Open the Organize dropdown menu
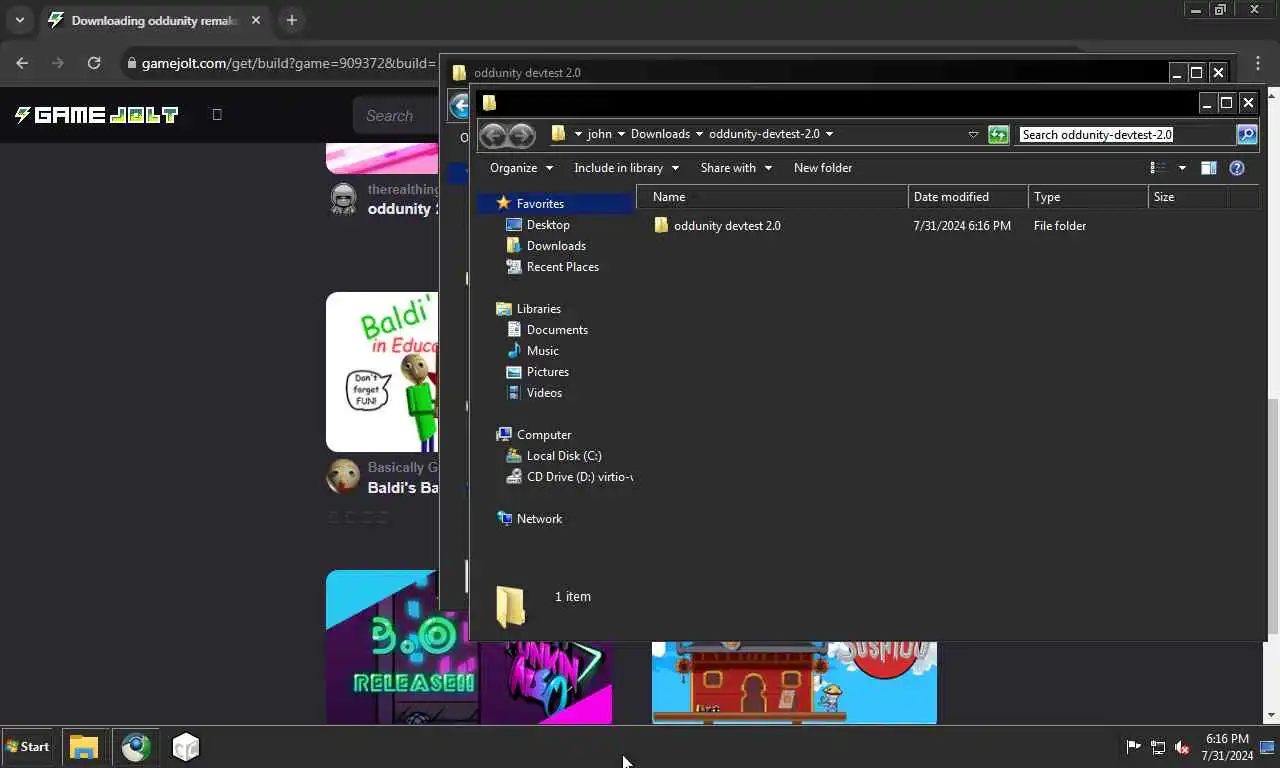The image size is (1280, 768). 521,168
